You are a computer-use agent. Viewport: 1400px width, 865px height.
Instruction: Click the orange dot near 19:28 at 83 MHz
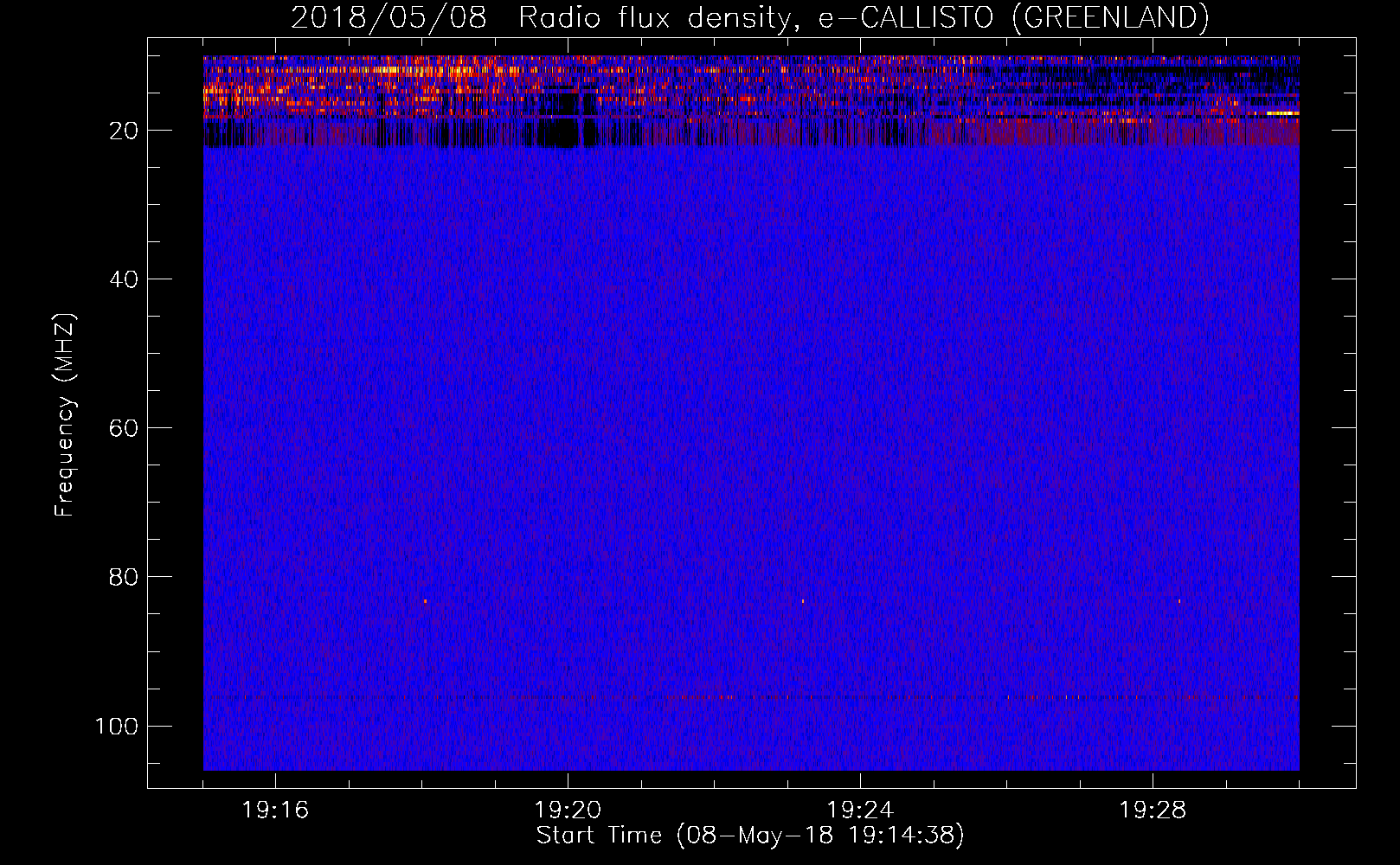1179,600
